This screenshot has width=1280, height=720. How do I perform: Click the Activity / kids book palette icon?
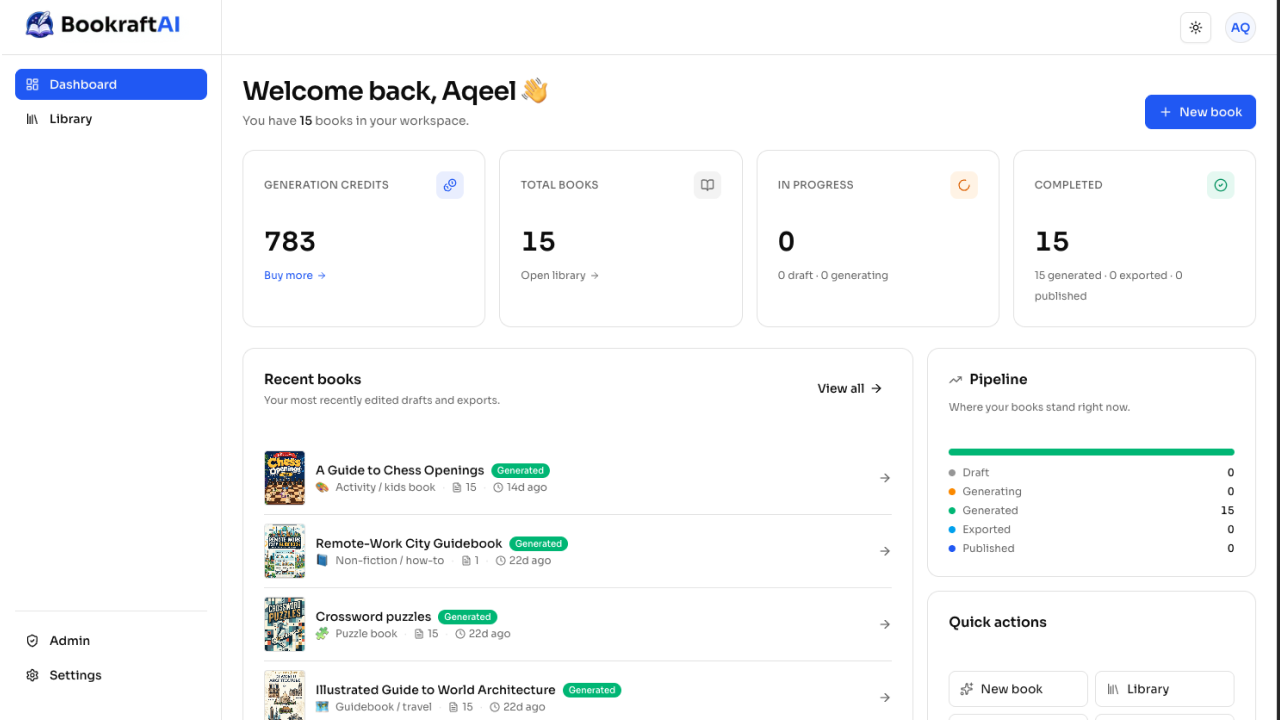coord(322,487)
